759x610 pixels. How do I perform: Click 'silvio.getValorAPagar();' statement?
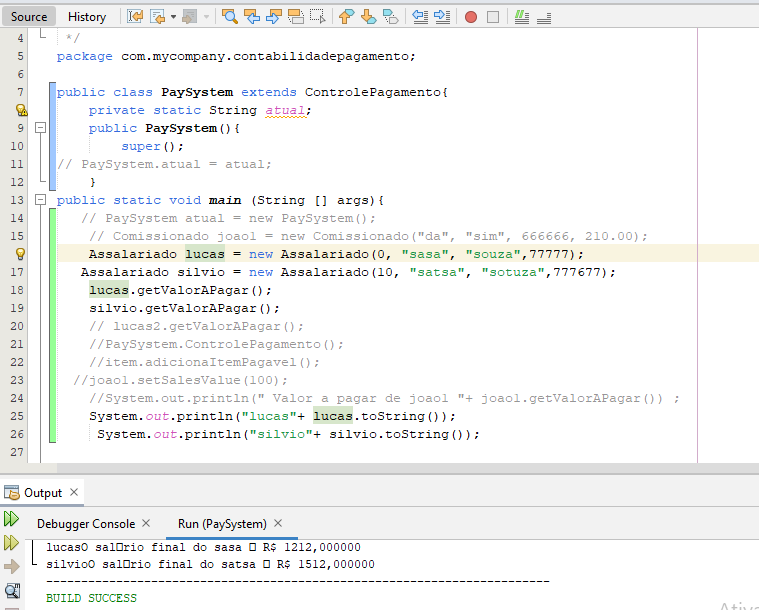click(184, 308)
